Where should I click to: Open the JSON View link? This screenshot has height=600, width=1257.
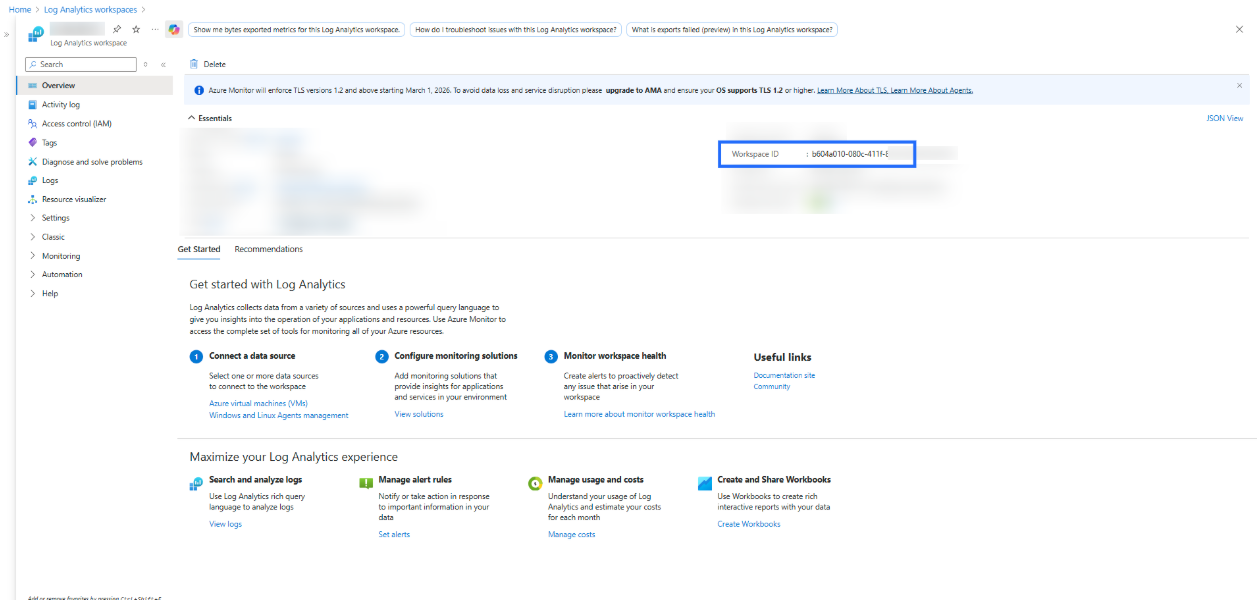(1225, 118)
